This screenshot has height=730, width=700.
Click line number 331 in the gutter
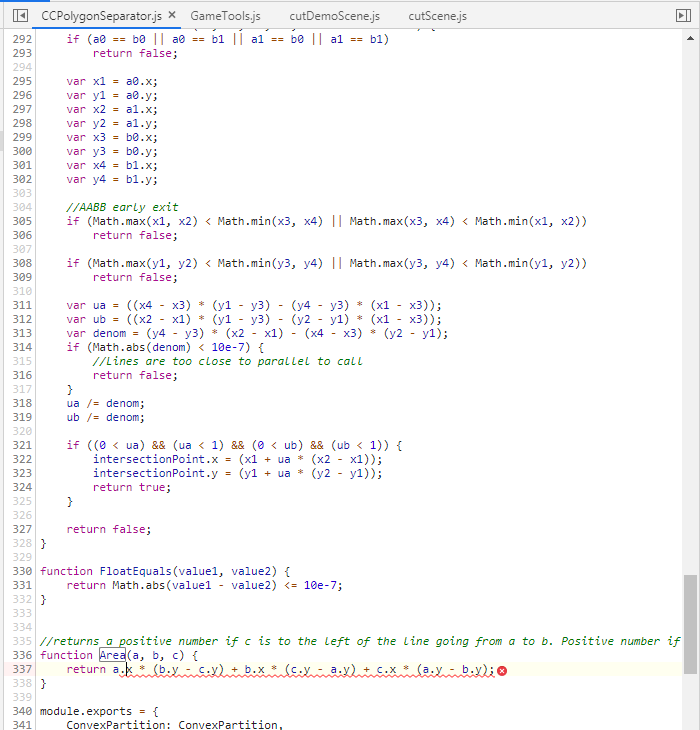click(x=22, y=585)
